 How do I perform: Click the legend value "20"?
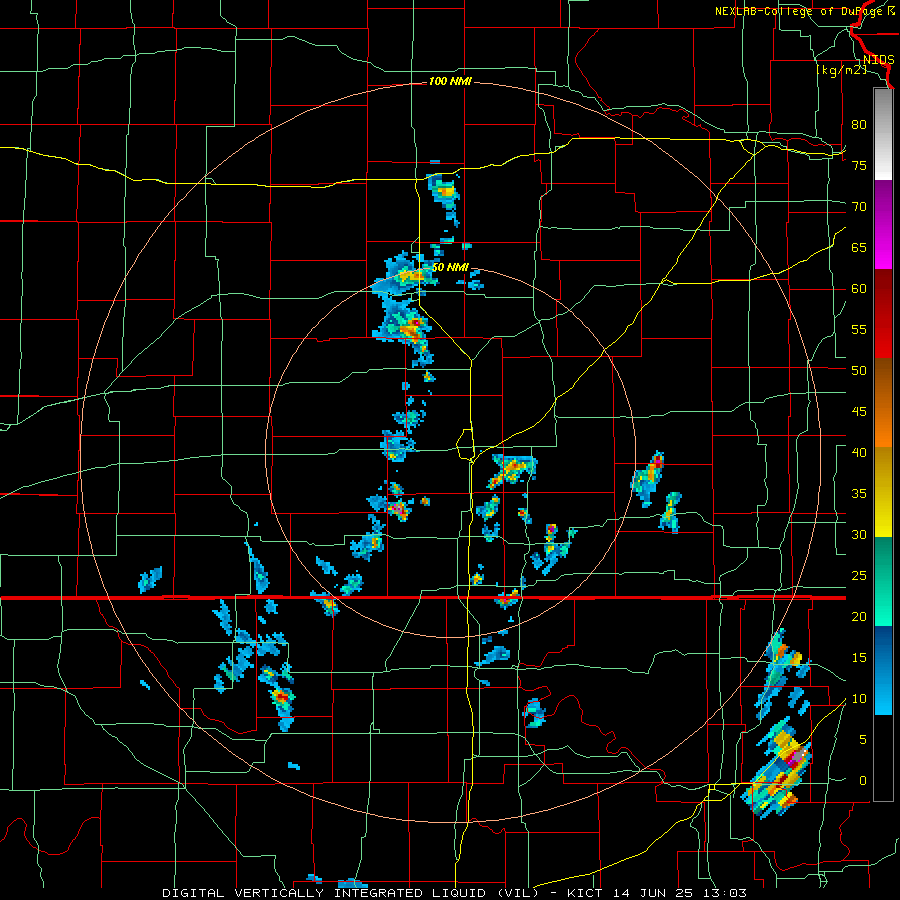[859, 616]
